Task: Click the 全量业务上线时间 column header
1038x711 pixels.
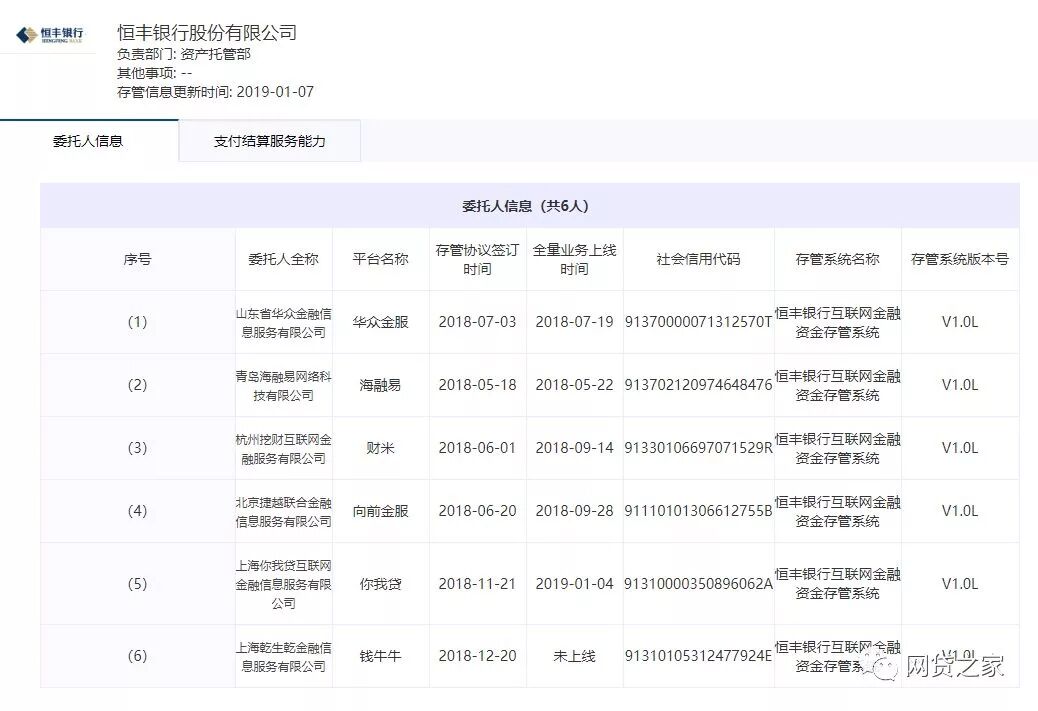Action: pos(575,260)
